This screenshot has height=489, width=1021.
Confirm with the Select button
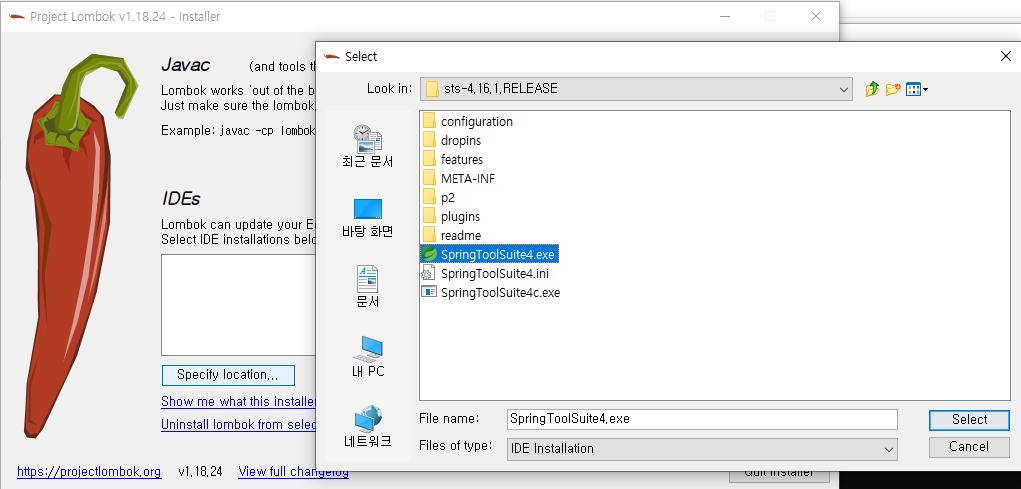click(x=970, y=420)
